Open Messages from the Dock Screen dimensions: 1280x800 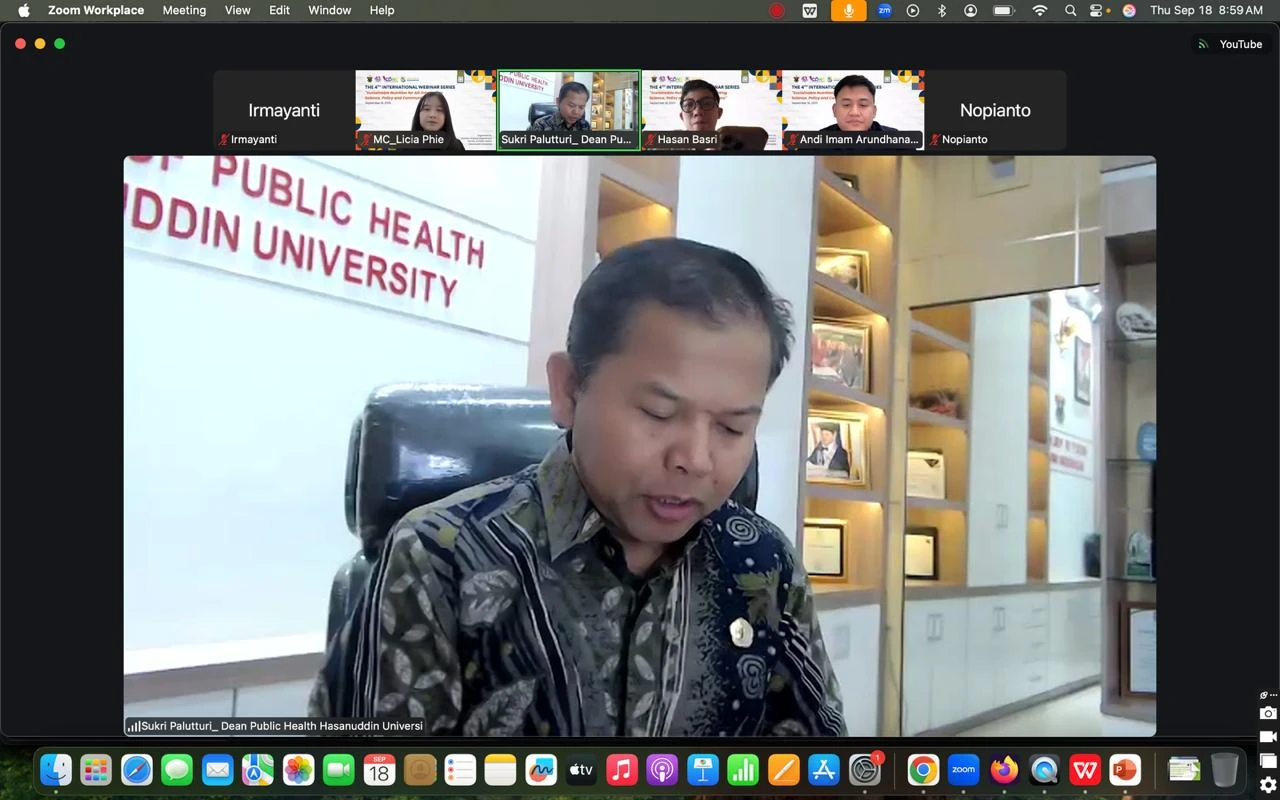coord(177,770)
